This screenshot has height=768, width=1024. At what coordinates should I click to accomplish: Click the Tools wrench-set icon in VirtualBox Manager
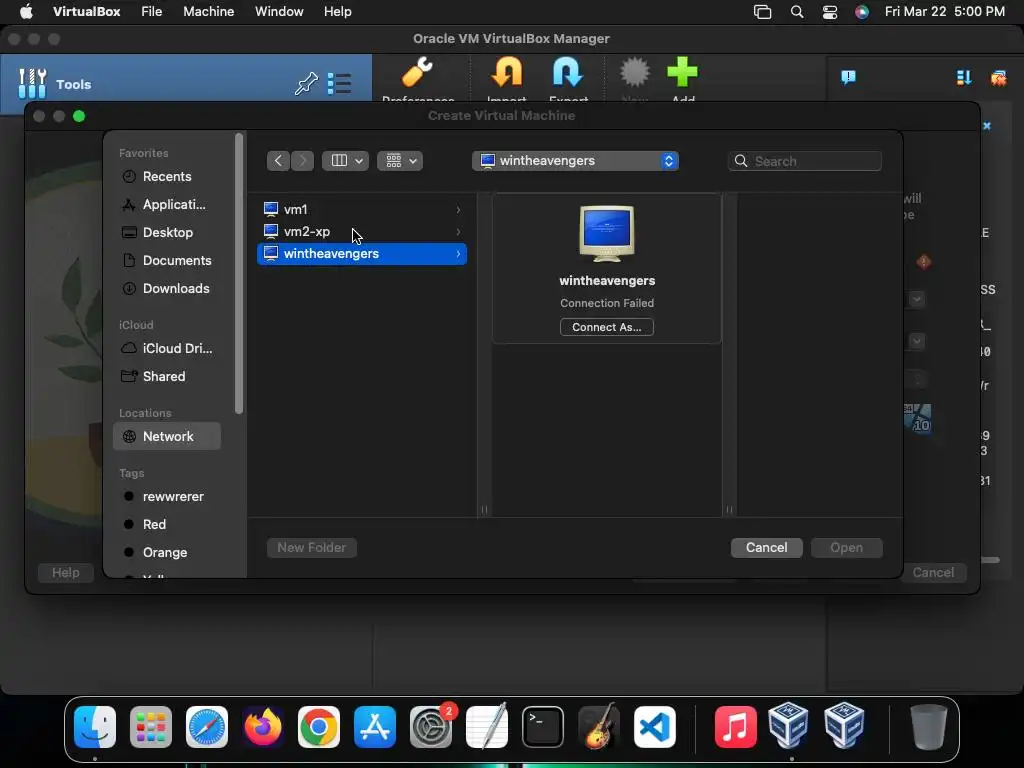pos(32,84)
